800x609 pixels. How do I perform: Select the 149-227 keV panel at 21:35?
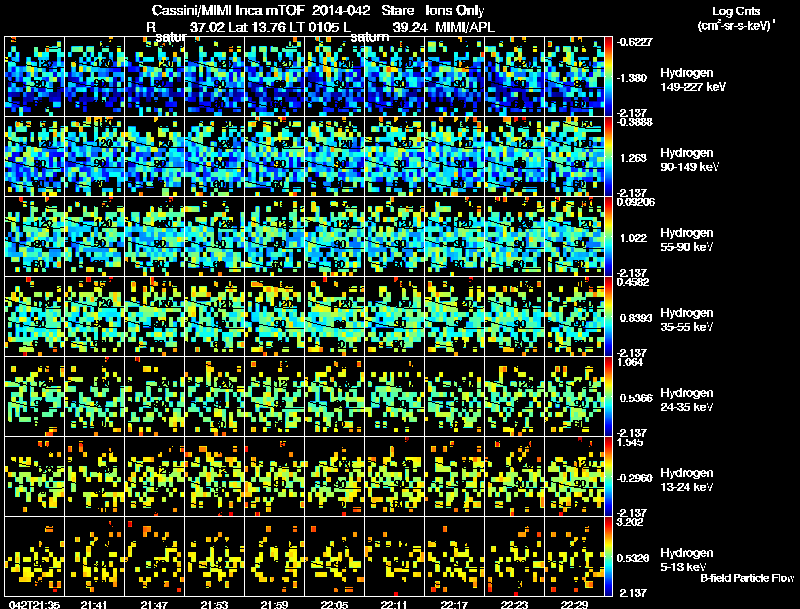click(35, 77)
